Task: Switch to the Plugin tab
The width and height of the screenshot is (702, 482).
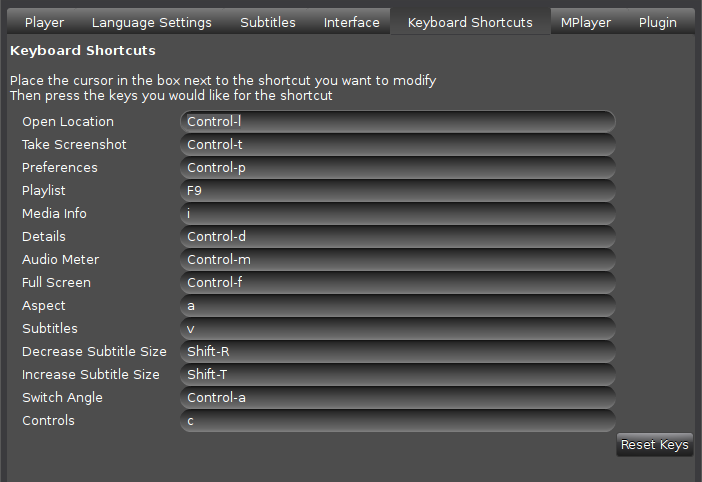Action: tap(658, 22)
